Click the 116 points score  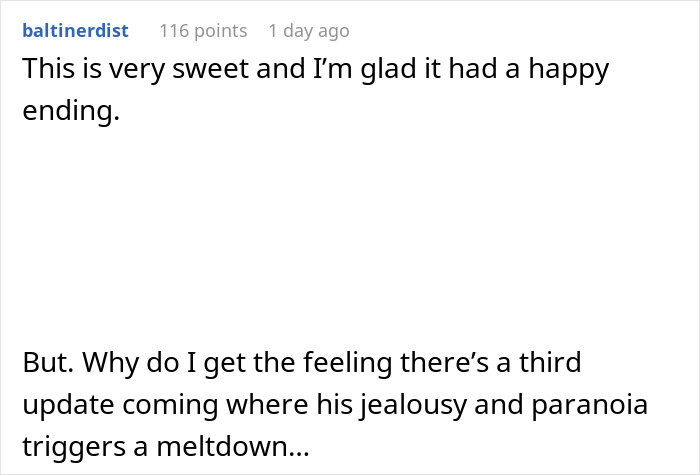[x=203, y=30]
